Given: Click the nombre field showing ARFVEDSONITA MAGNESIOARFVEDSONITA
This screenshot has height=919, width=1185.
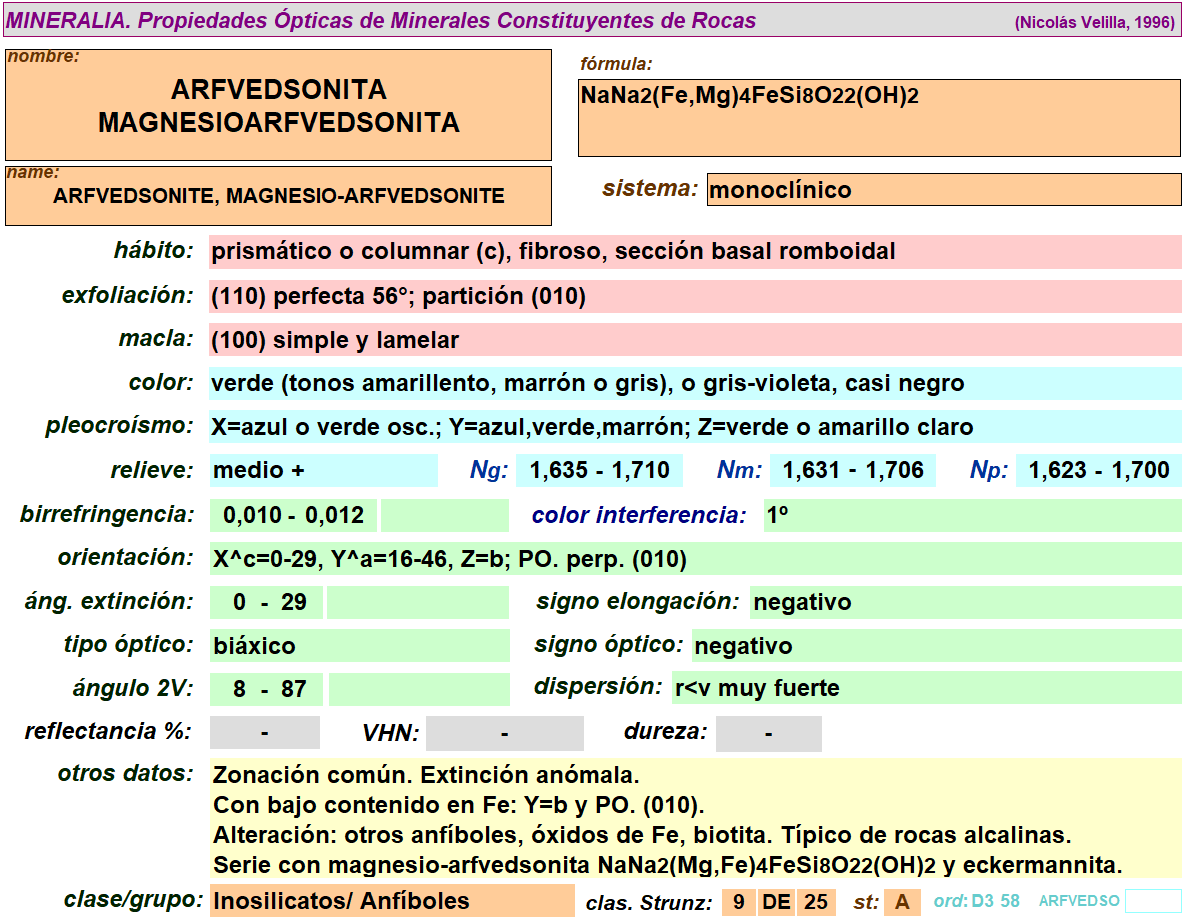Looking at the screenshot, I should [278, 106].
